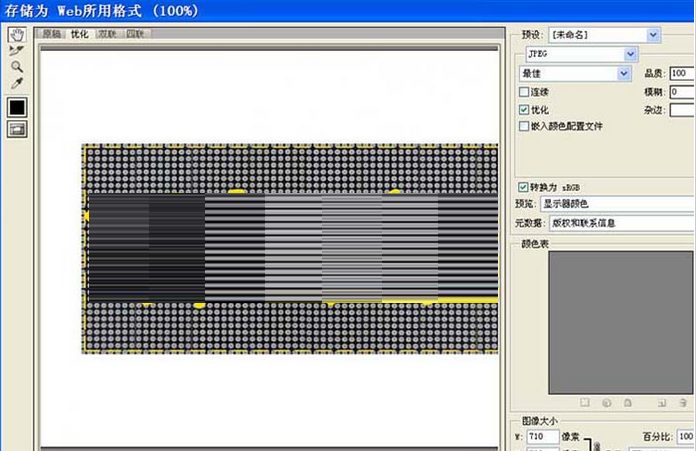Click the W width field showing 710
The height and width of the screenshot is (451, 696).
(x=543, y=436)
